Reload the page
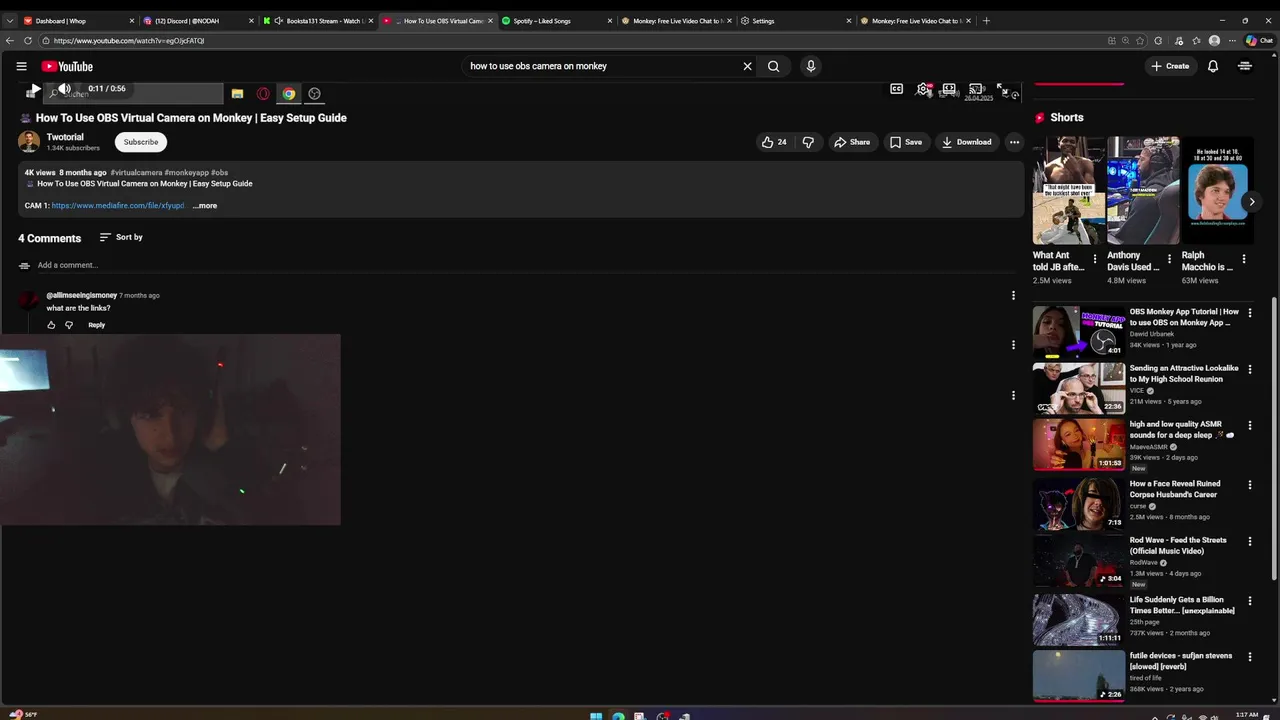1280x720 pixels. (x=28, y=41)
